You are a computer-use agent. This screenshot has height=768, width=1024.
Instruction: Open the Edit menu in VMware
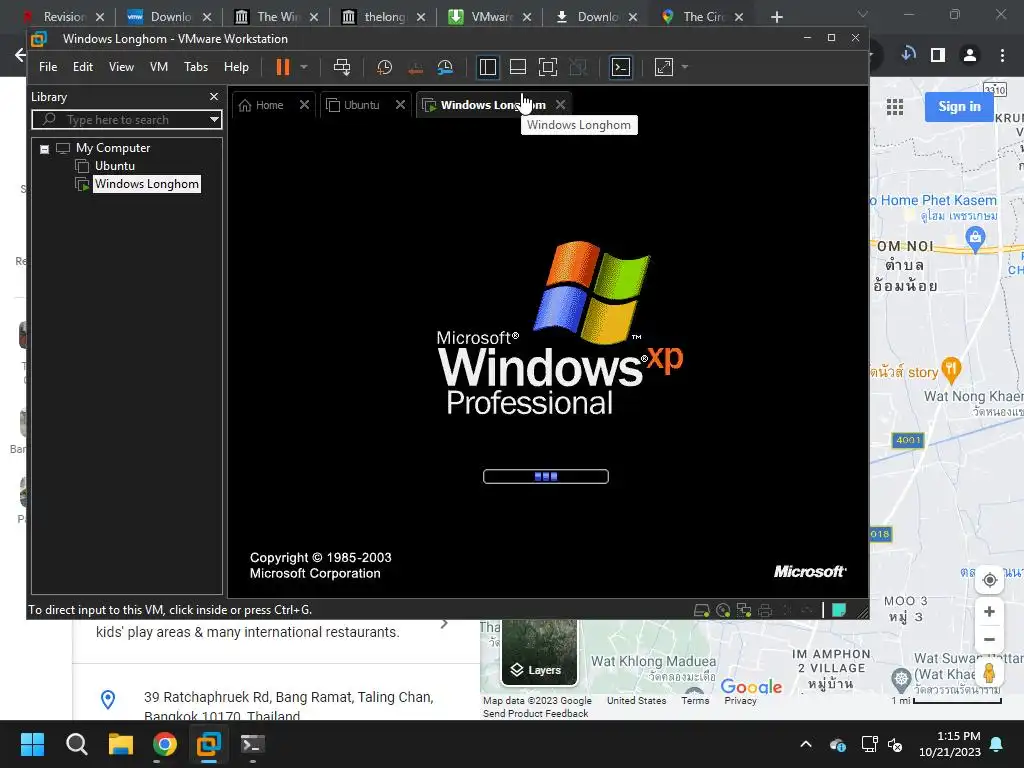82,67
